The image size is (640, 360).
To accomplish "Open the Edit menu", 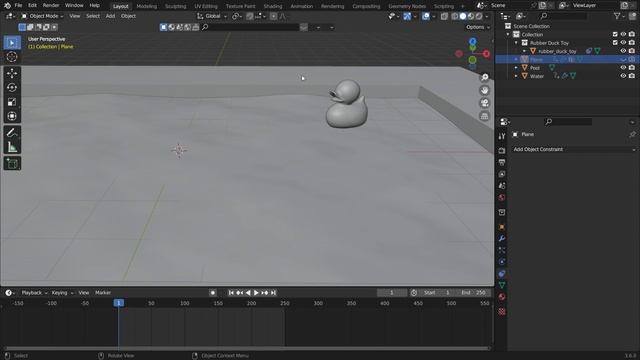I will (x=32, y=5).
